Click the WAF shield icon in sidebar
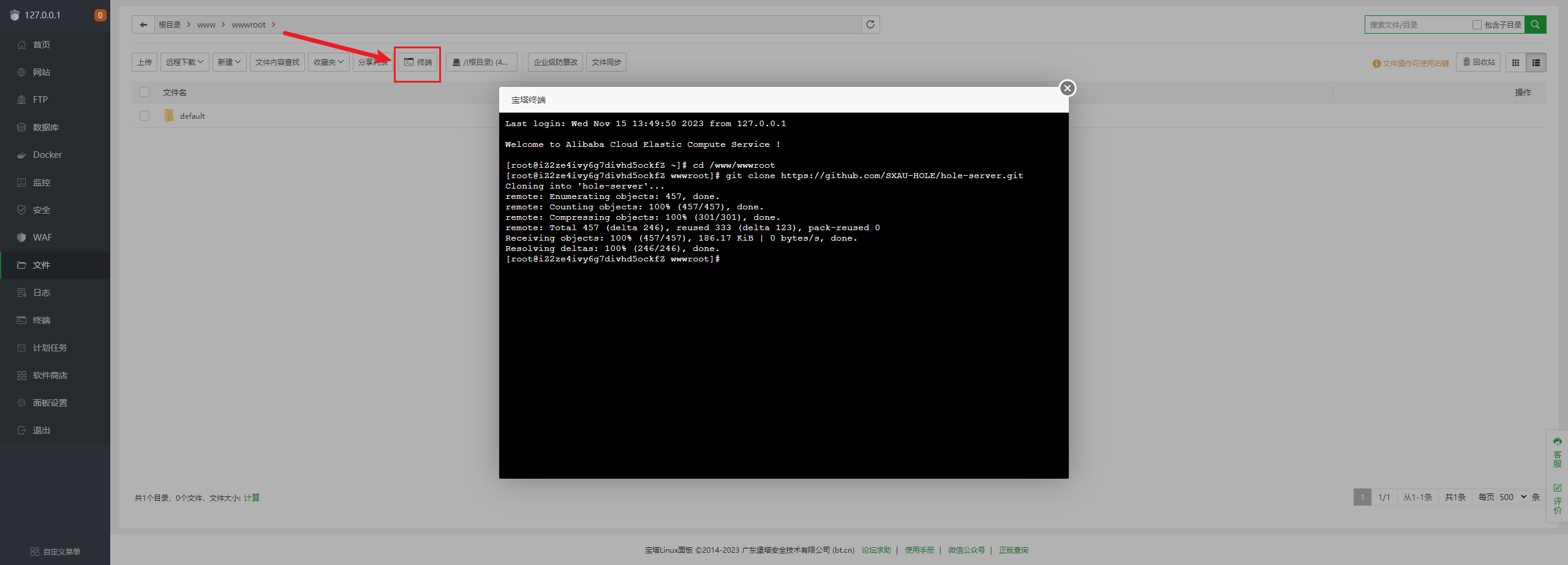Image resolution: width=1568 pixels, height=565 pixels. [x=21, y=238]
